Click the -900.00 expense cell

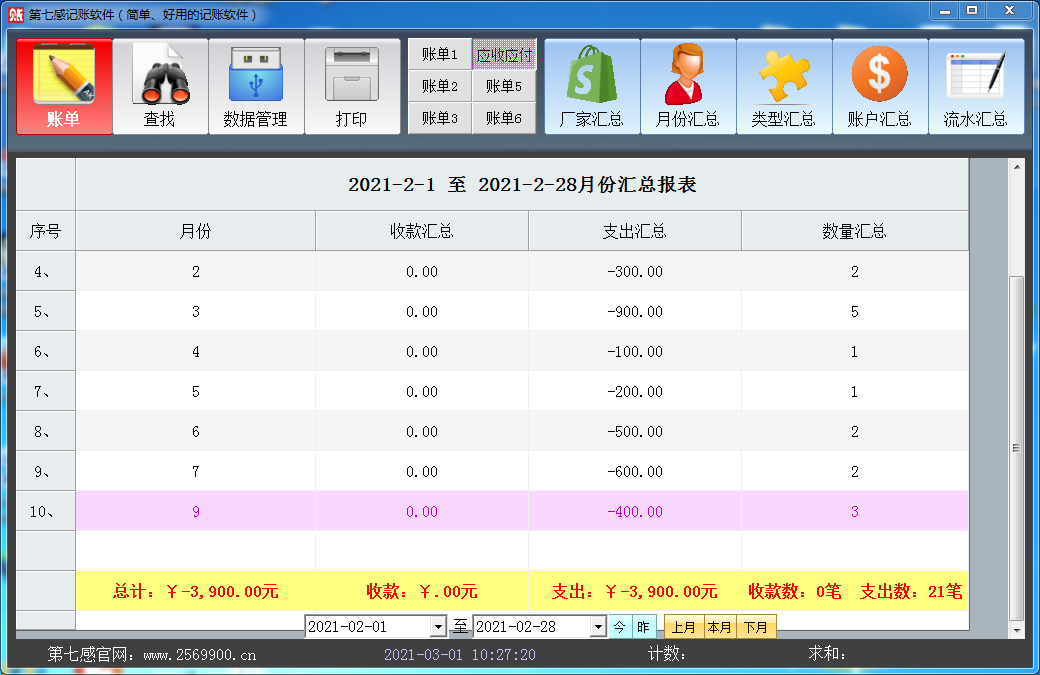tap(635, 311)
